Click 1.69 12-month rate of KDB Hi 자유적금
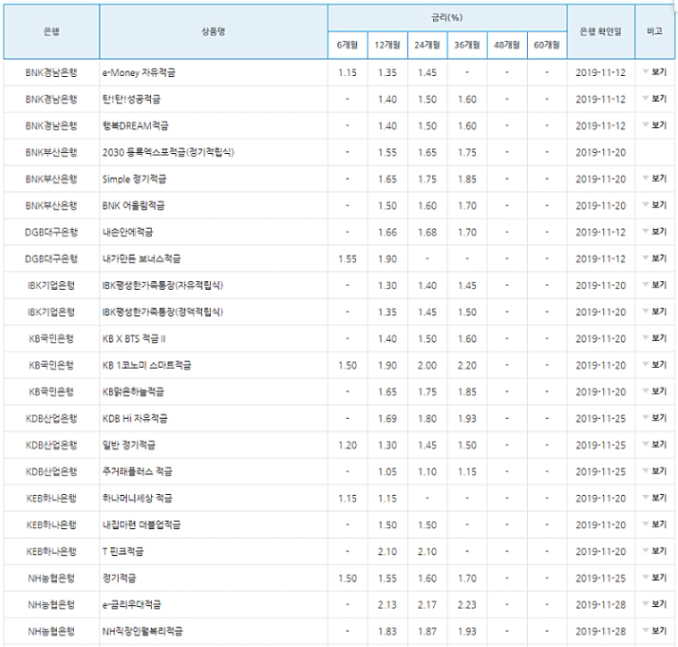 click(x=387, y=419)
